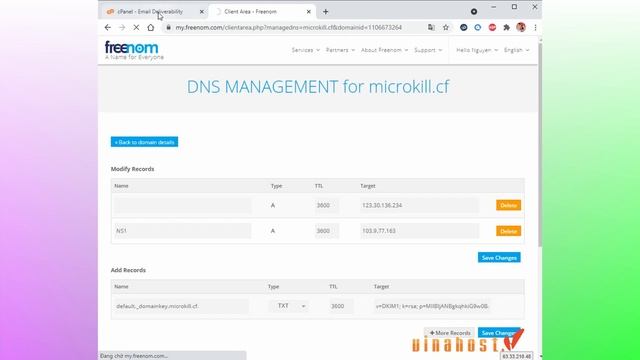
Task: Expand the Partners menu
Action: (x=340, y=50)
